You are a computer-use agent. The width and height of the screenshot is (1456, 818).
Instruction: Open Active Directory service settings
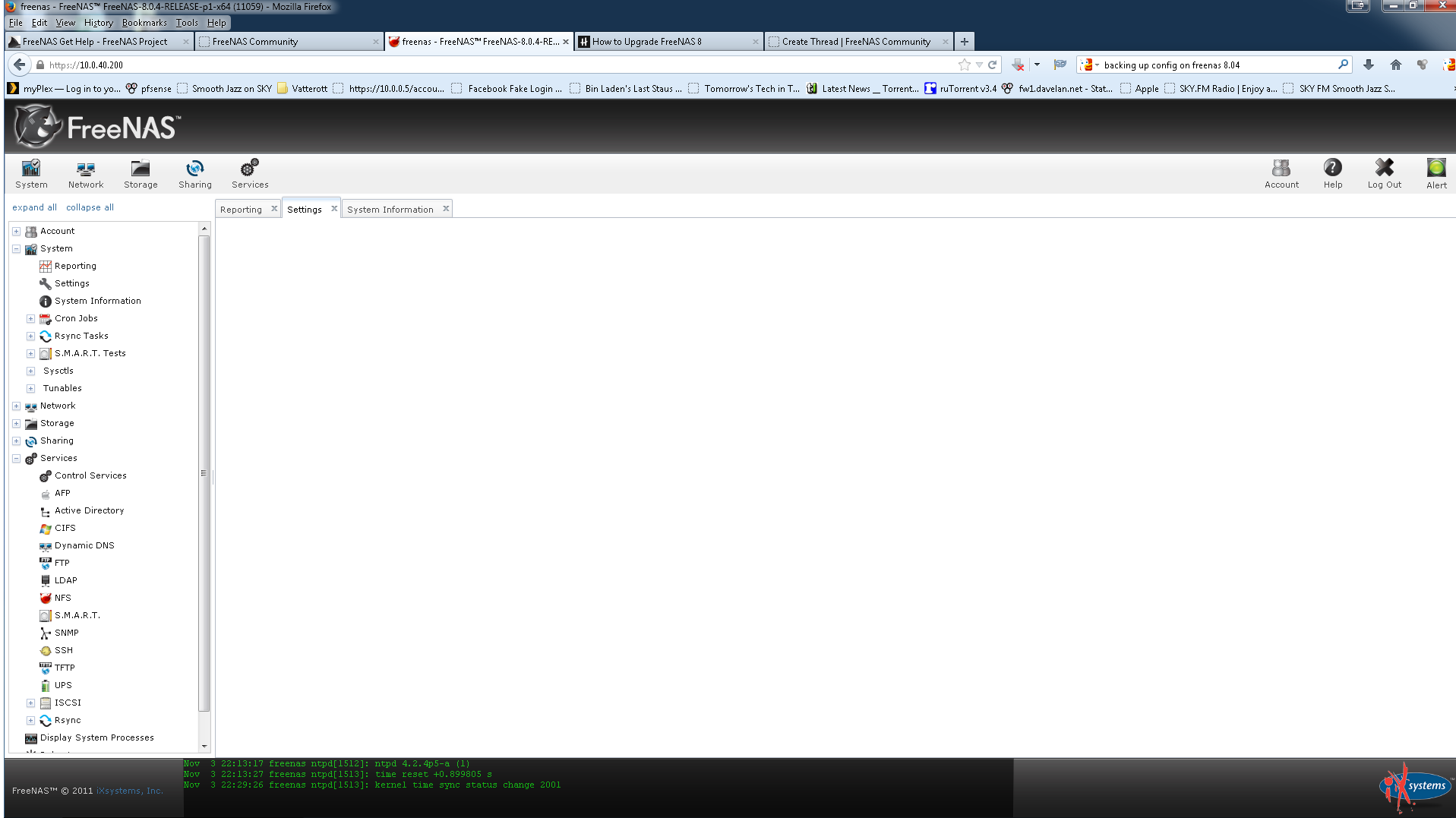(x=89, y=510)
